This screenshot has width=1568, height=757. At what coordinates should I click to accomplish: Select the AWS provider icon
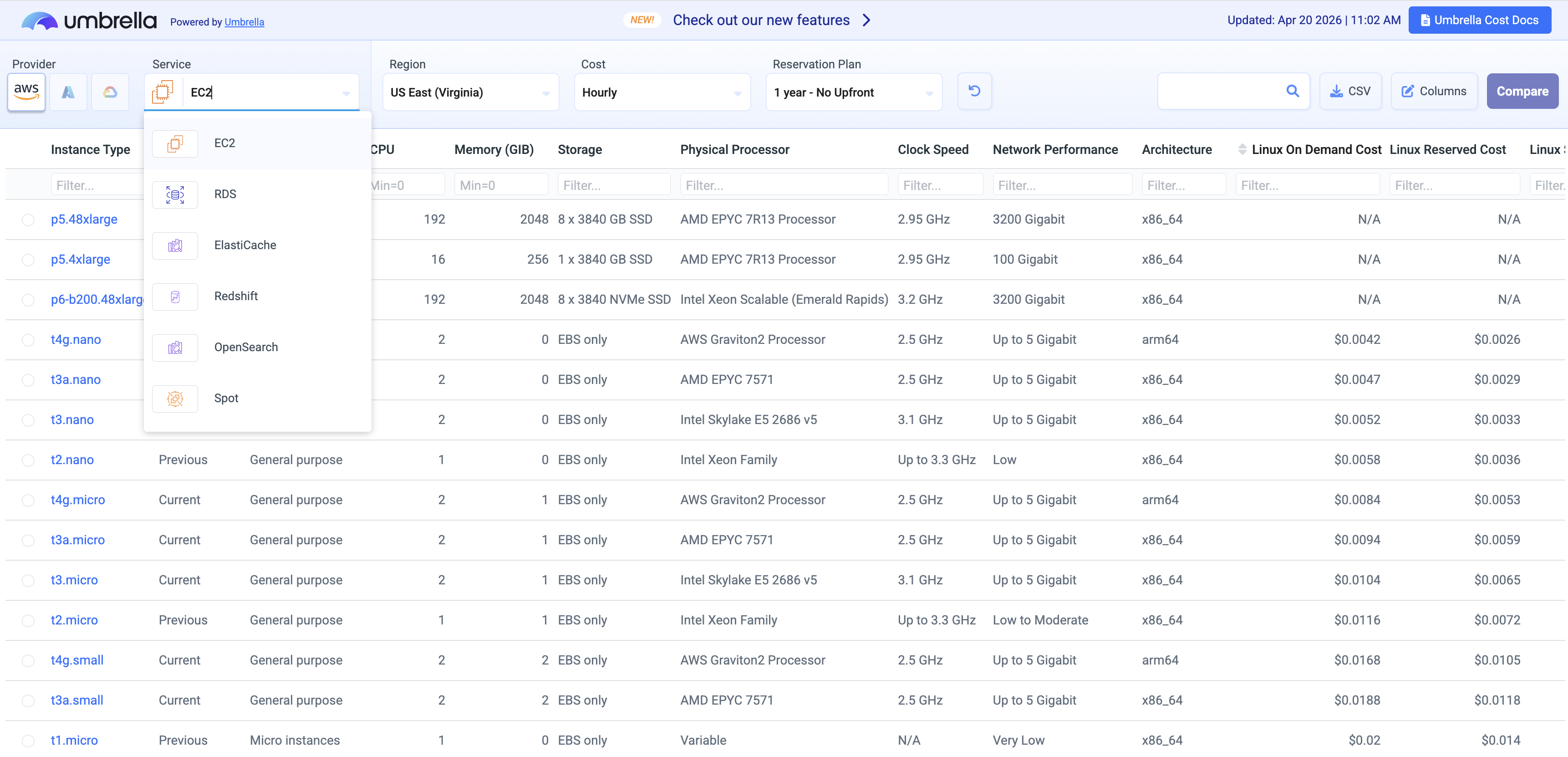click(26, 92)
